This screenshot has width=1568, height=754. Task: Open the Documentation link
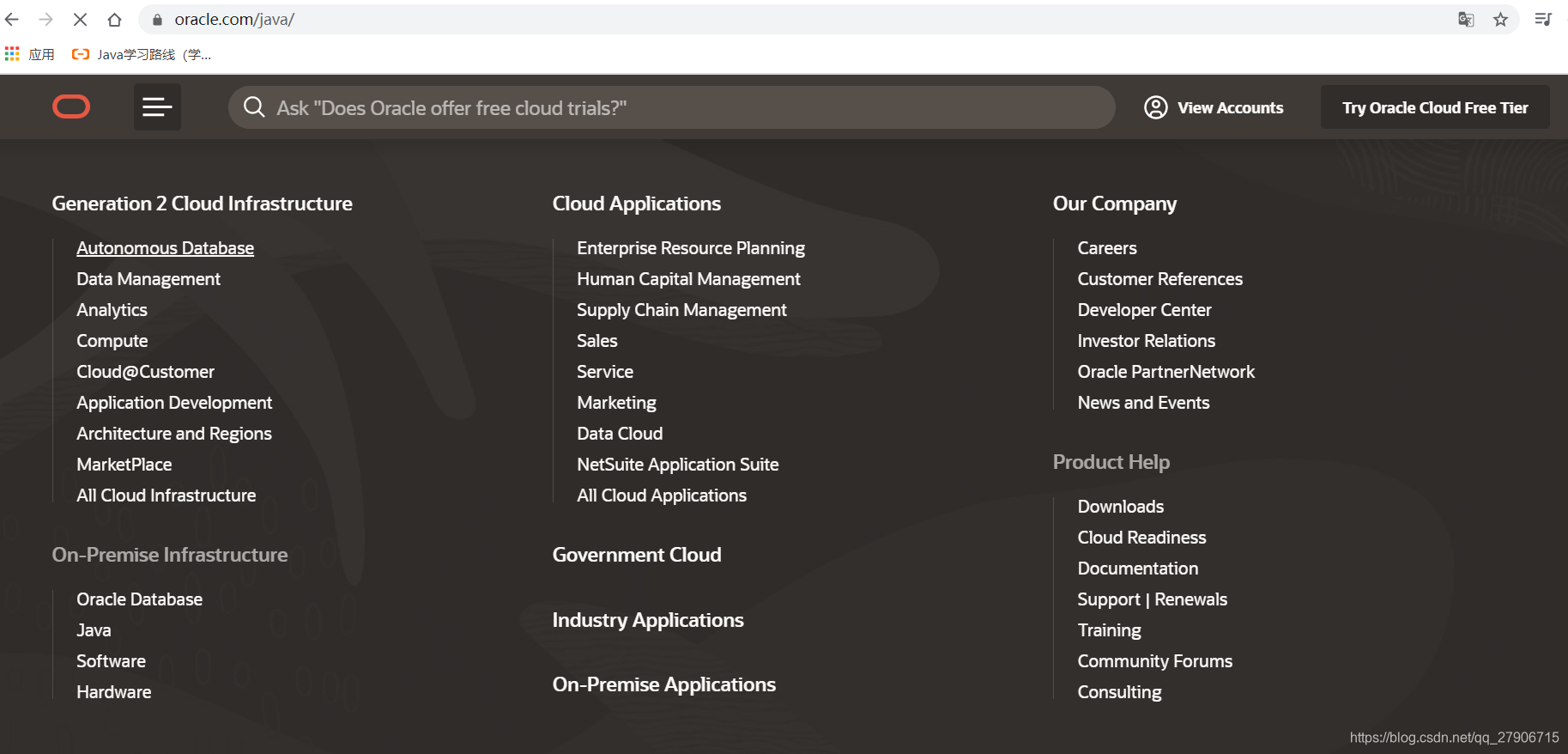point(1138,569)
